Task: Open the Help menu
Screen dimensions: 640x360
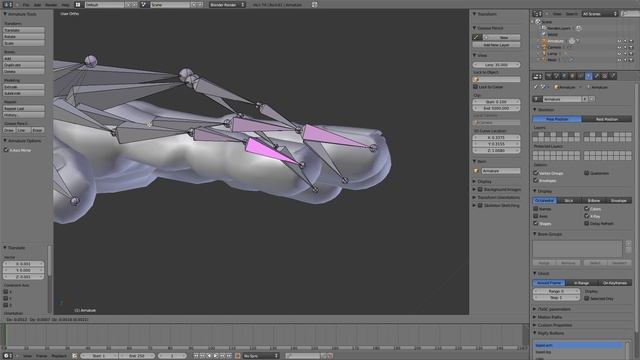Action: pyautogui.click(x=65, y=4)
